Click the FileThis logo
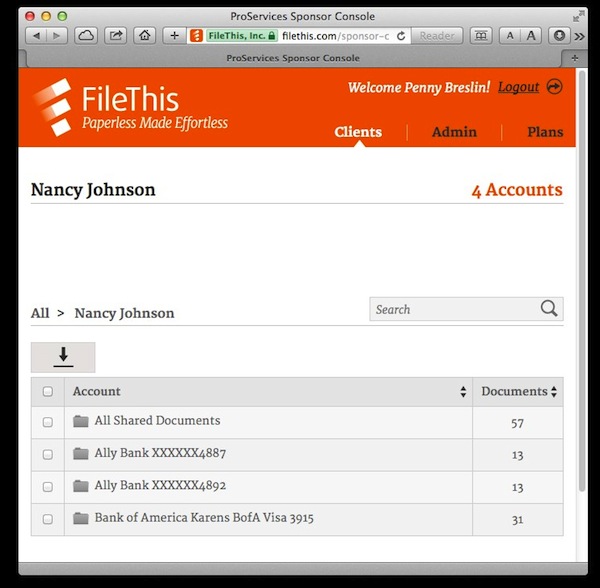 pyautogui.click(x=130, y=108)
